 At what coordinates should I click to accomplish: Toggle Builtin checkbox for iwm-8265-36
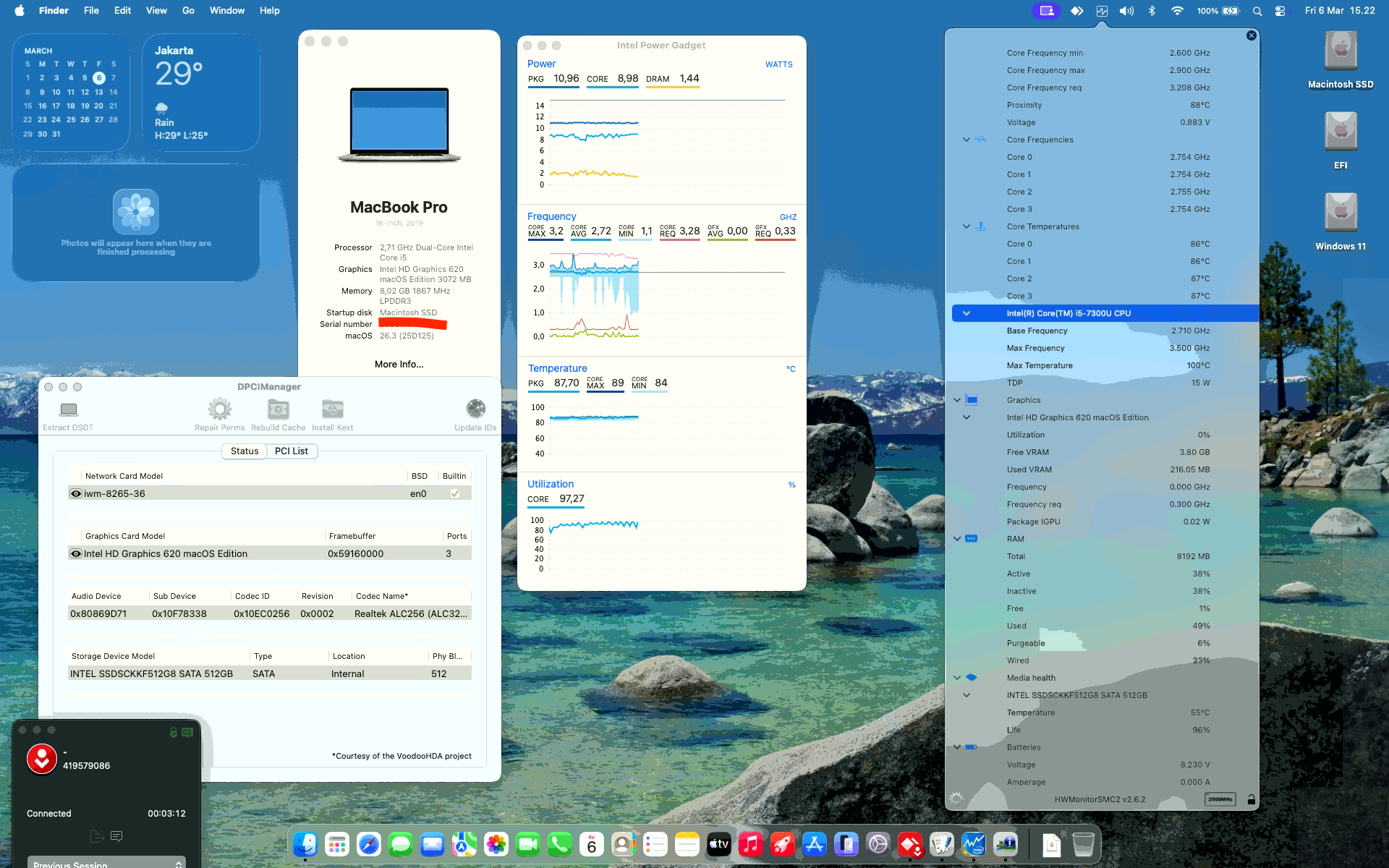(454, 493)
